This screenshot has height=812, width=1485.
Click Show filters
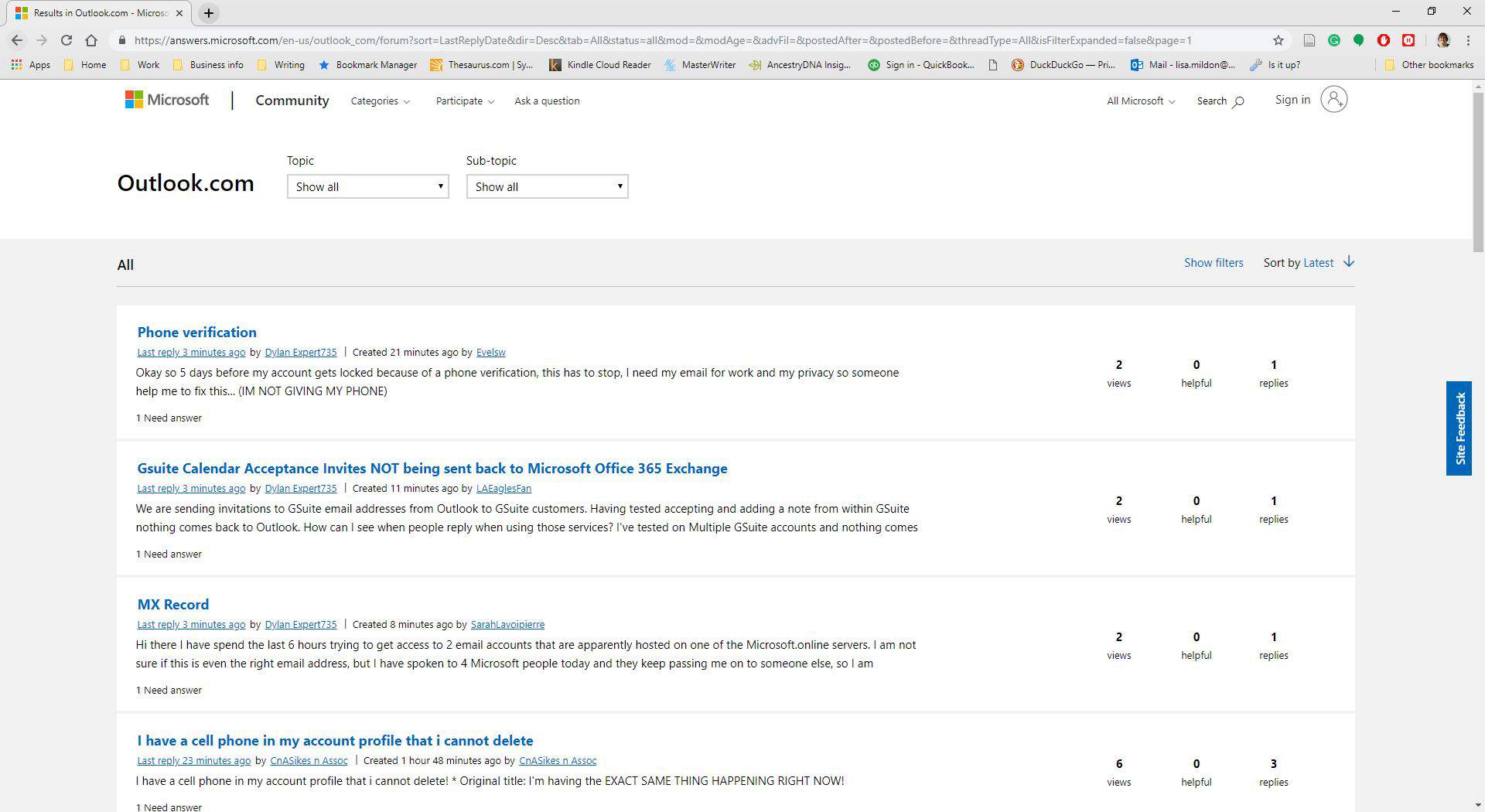1214,263
